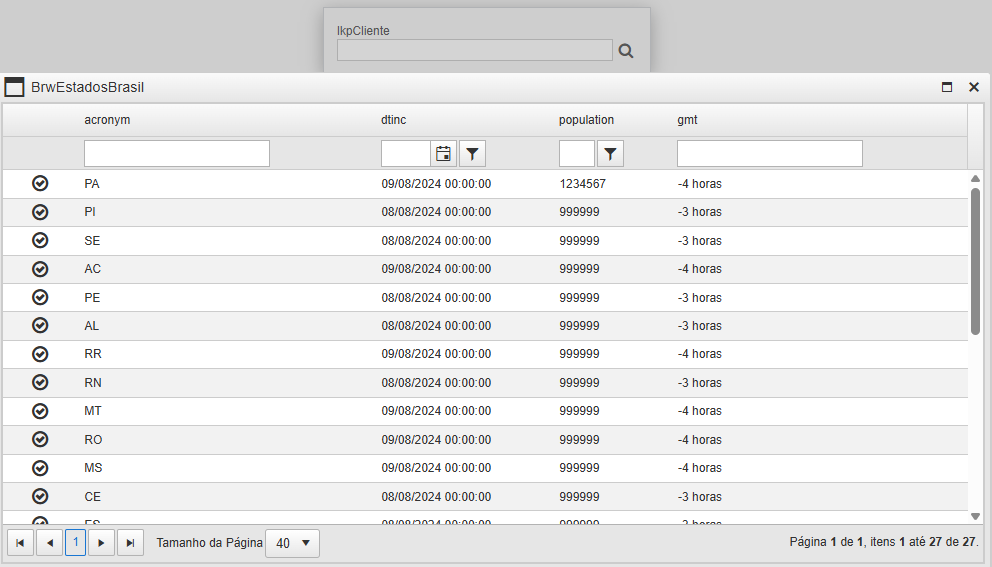Select the AC row check icon
The height and width of the screenshot is (567, 992).
coord(40,269)
